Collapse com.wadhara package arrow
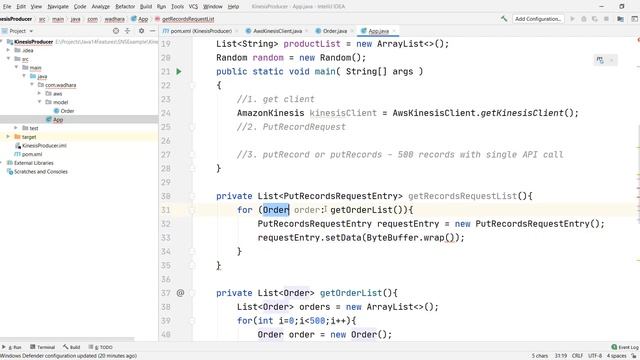 coord(32,84)
